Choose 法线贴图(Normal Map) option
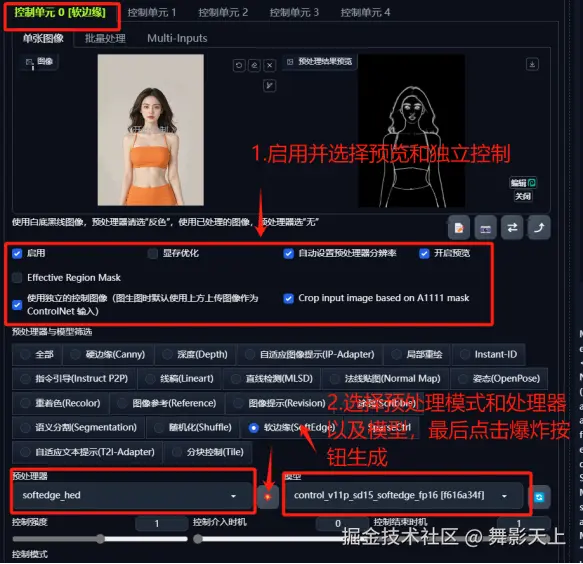The height and width of the screenshot is (564, 583). [386, 379]
